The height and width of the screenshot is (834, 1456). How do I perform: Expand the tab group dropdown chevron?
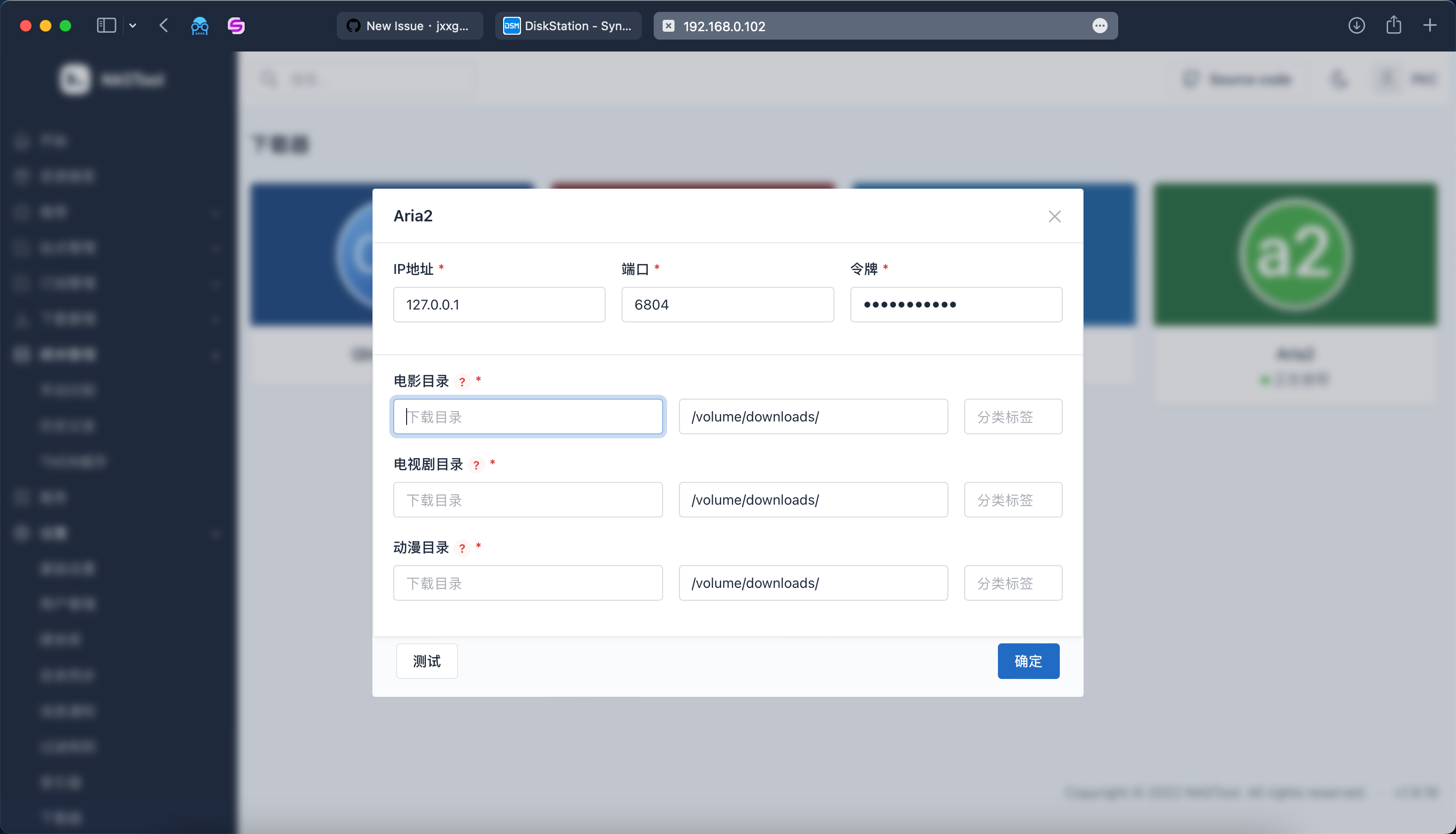(x=133, y=26)
